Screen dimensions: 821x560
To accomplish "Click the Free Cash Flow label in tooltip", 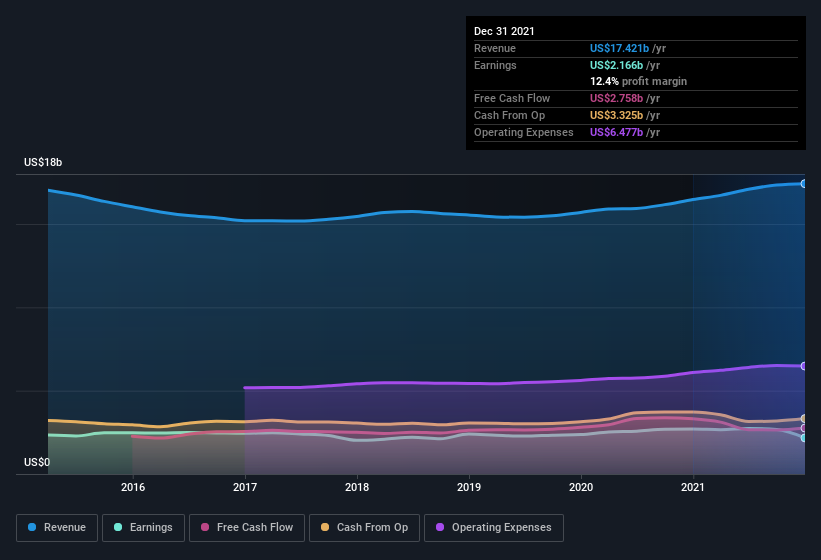I will (512, 98).
